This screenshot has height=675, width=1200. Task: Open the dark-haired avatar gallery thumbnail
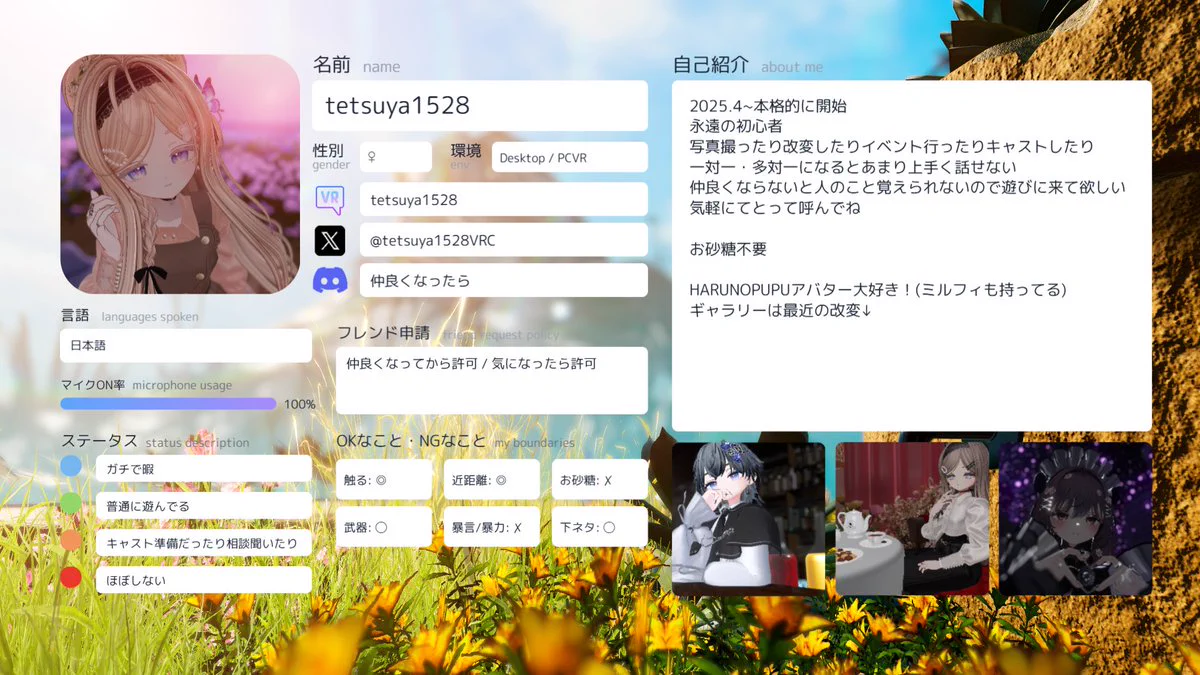[749, 519]
